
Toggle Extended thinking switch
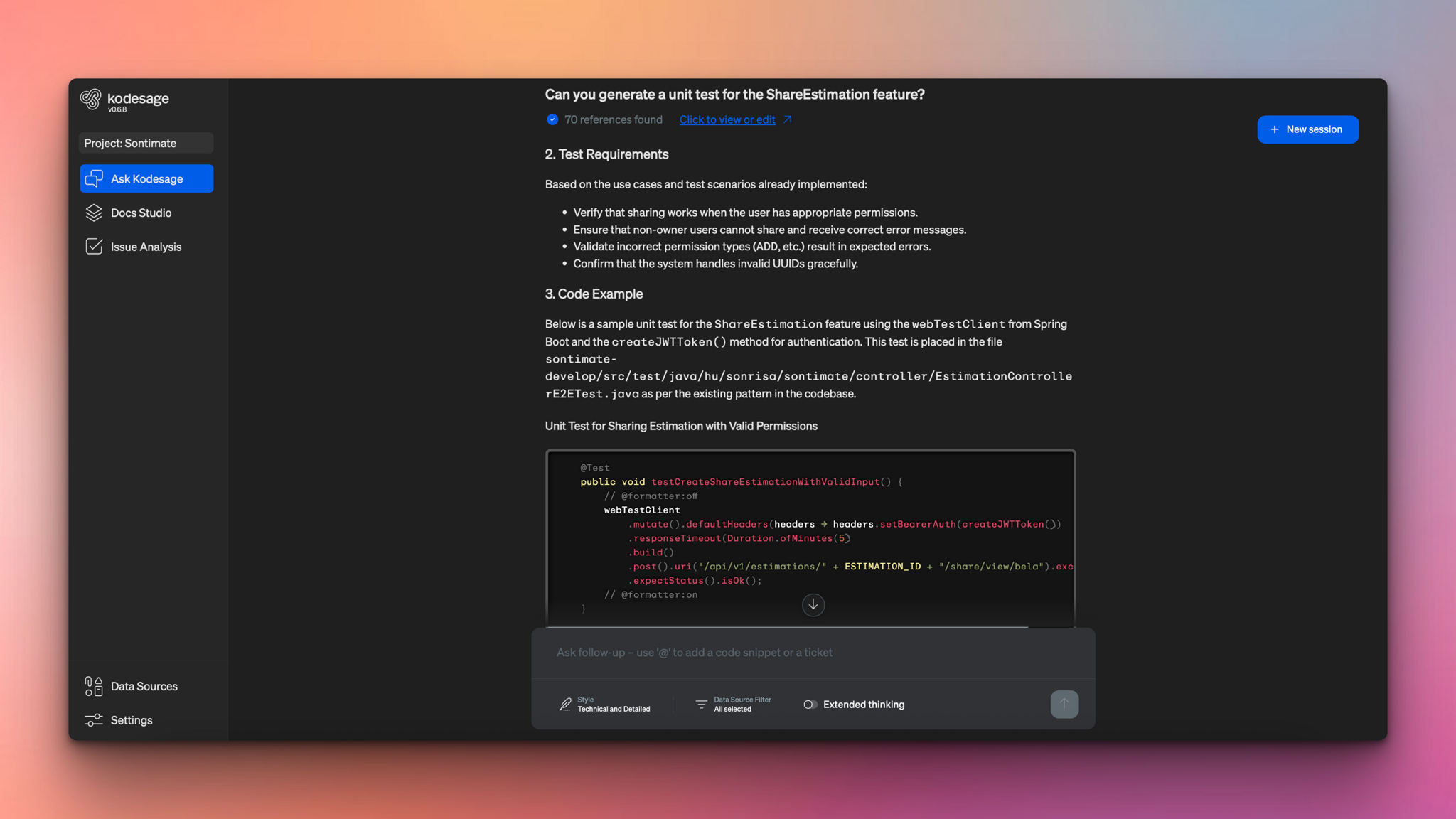(x=810, y=705)
